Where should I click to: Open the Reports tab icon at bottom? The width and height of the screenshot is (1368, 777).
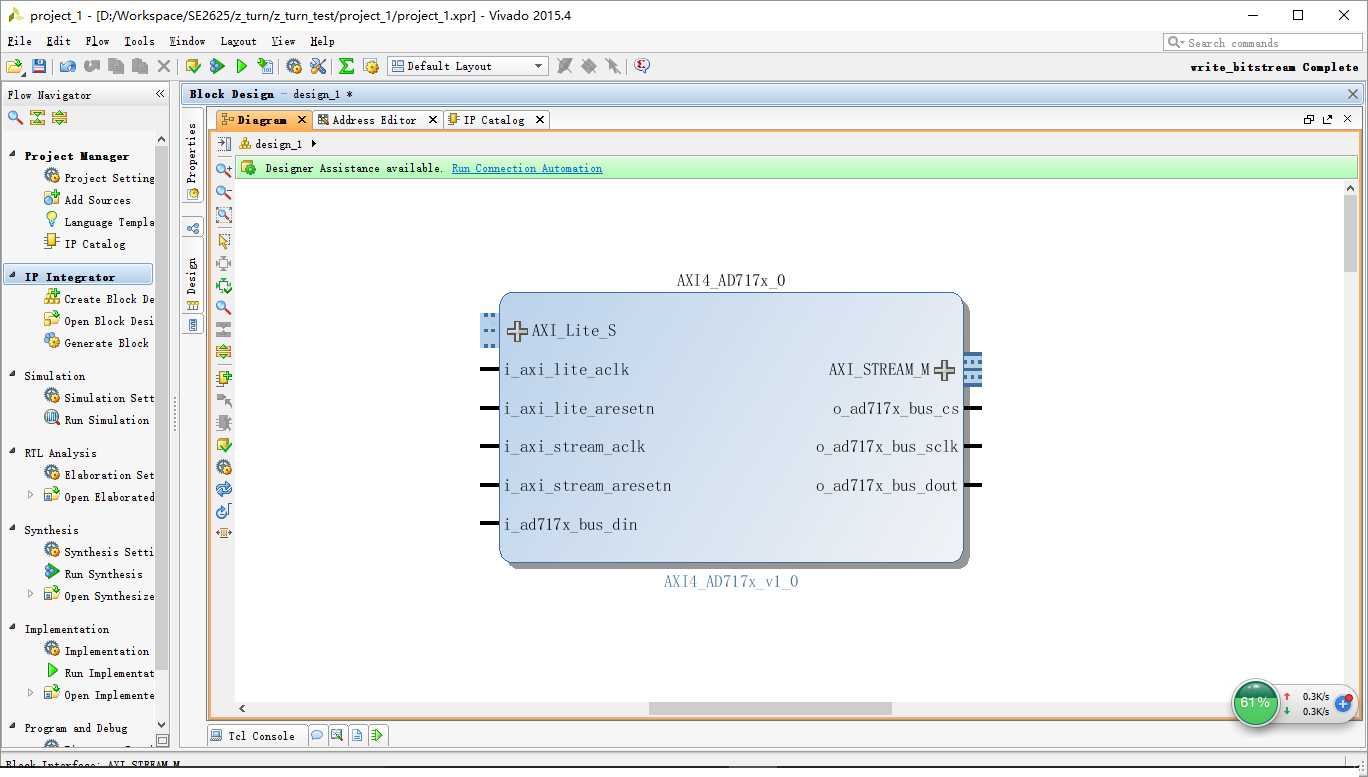(x=357, y=735)
